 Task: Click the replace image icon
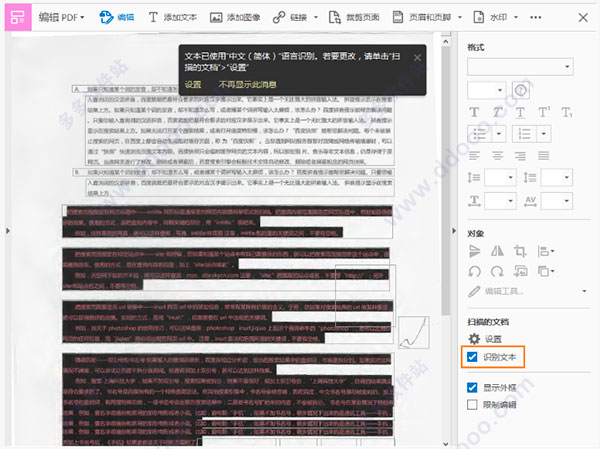pos(520,271)
